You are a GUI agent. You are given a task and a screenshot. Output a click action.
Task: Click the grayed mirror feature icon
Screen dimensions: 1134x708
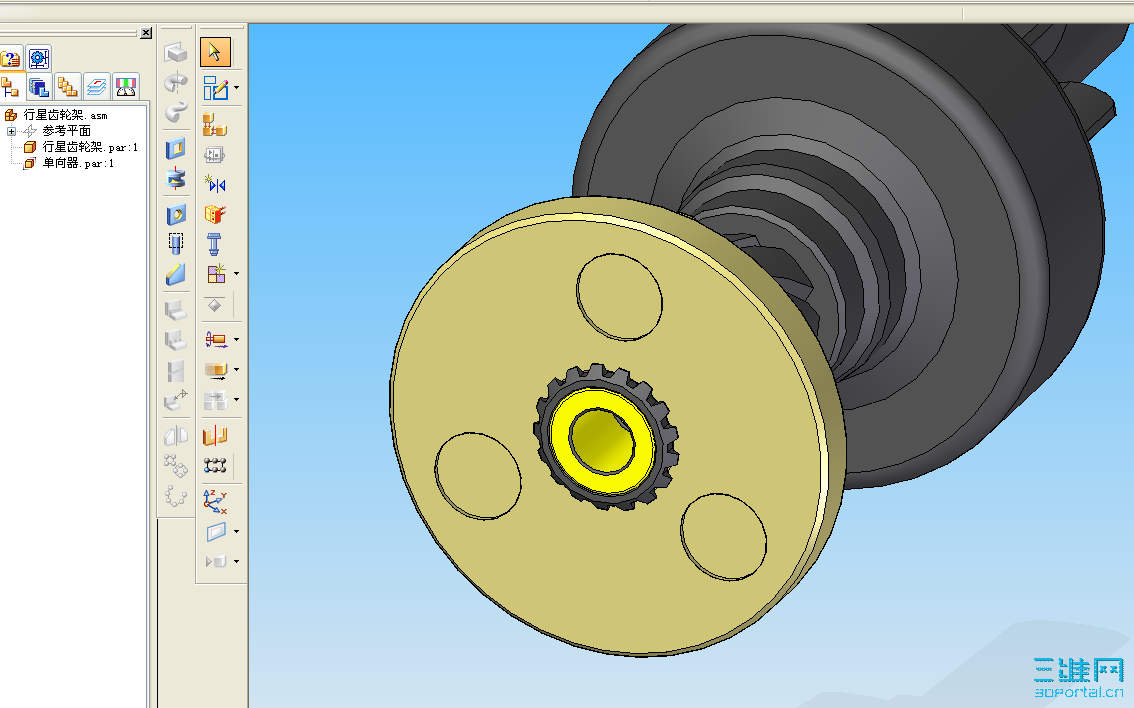point(176,435)
